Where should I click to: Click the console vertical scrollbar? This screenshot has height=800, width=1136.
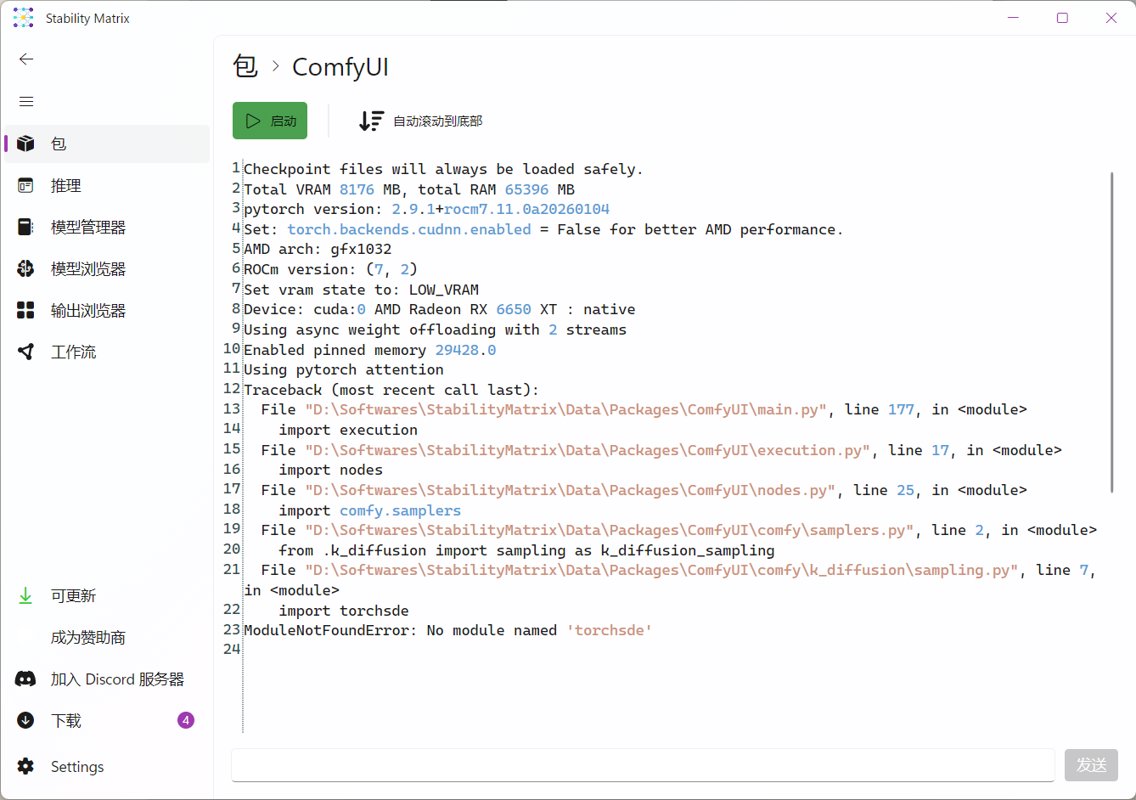coord(1112,332)
